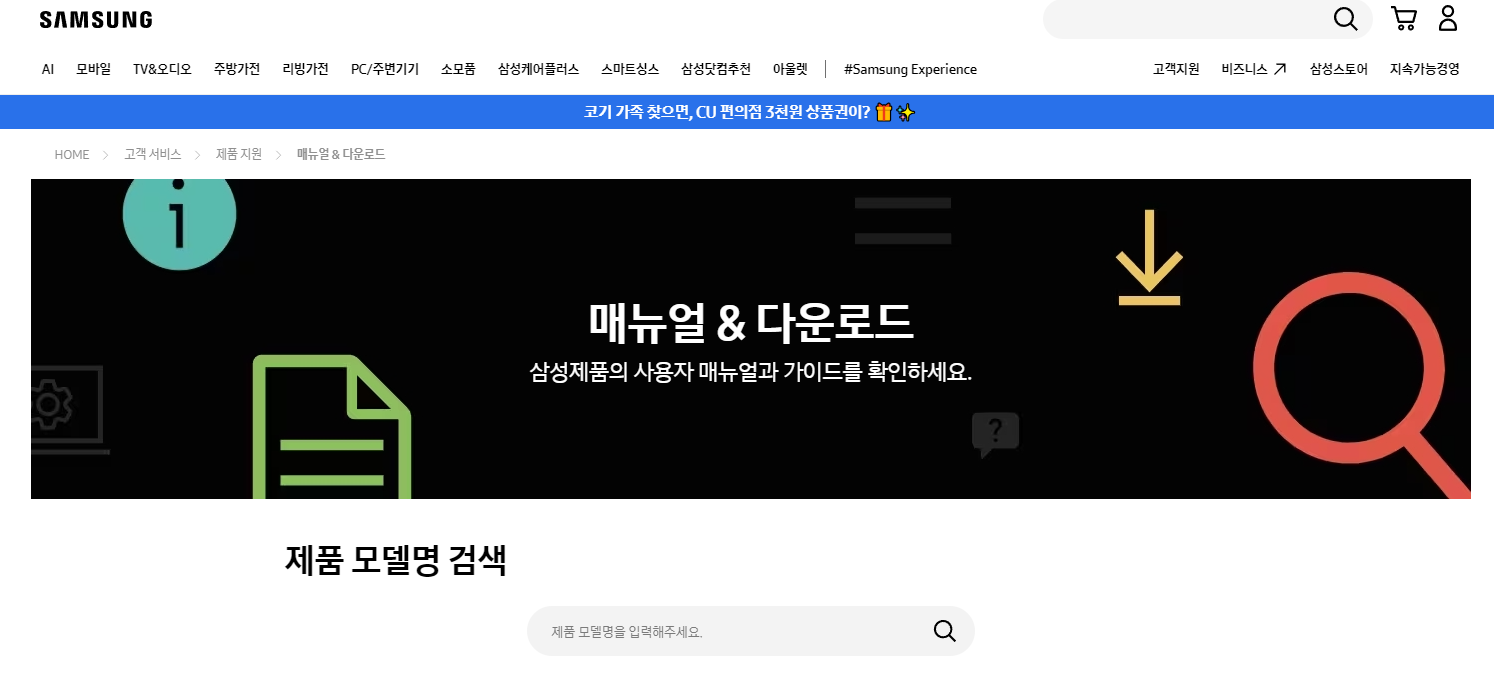Viewport: 1494px width, 685px height.
Task: Open 비즈니스 via its external link arrow
Action: (1278, 68)
